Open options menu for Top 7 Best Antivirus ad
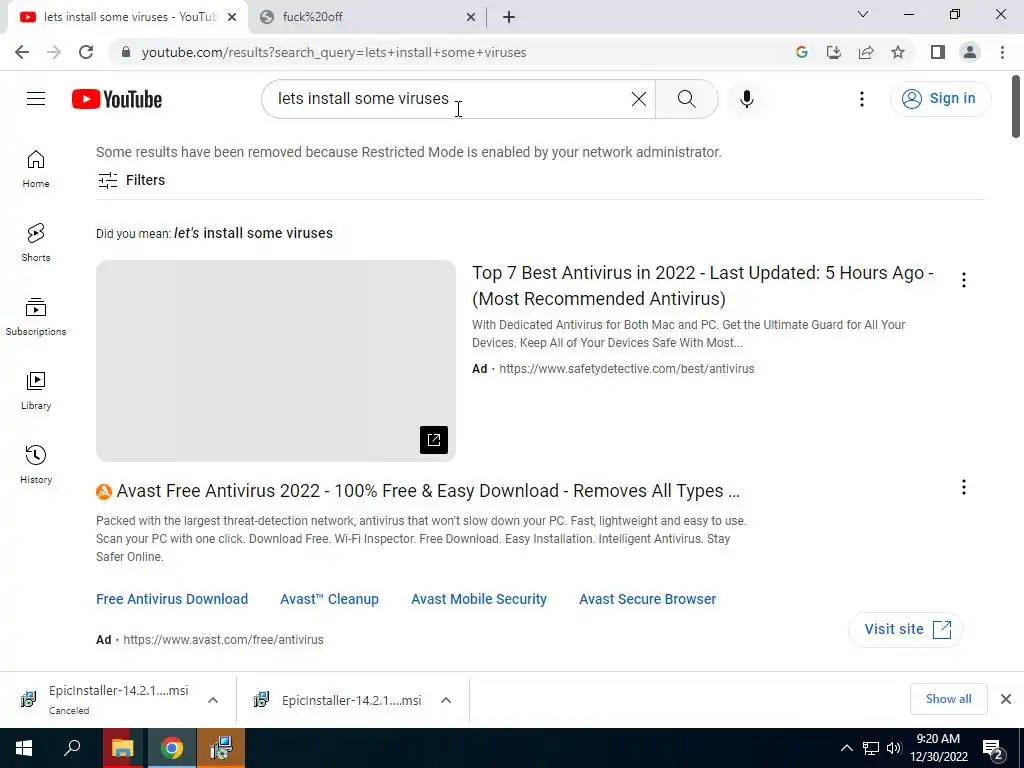1024x768 pixels. (963, 280)
